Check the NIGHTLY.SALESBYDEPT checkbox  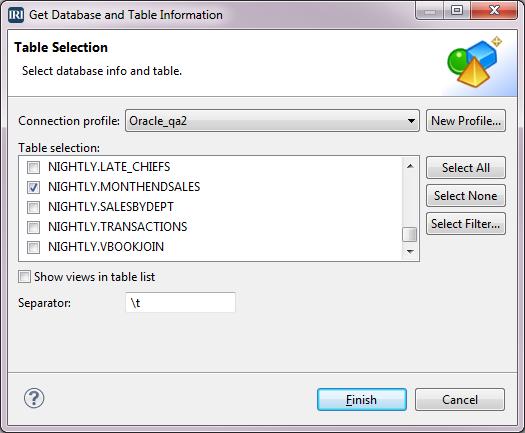[x=33, y=207]
